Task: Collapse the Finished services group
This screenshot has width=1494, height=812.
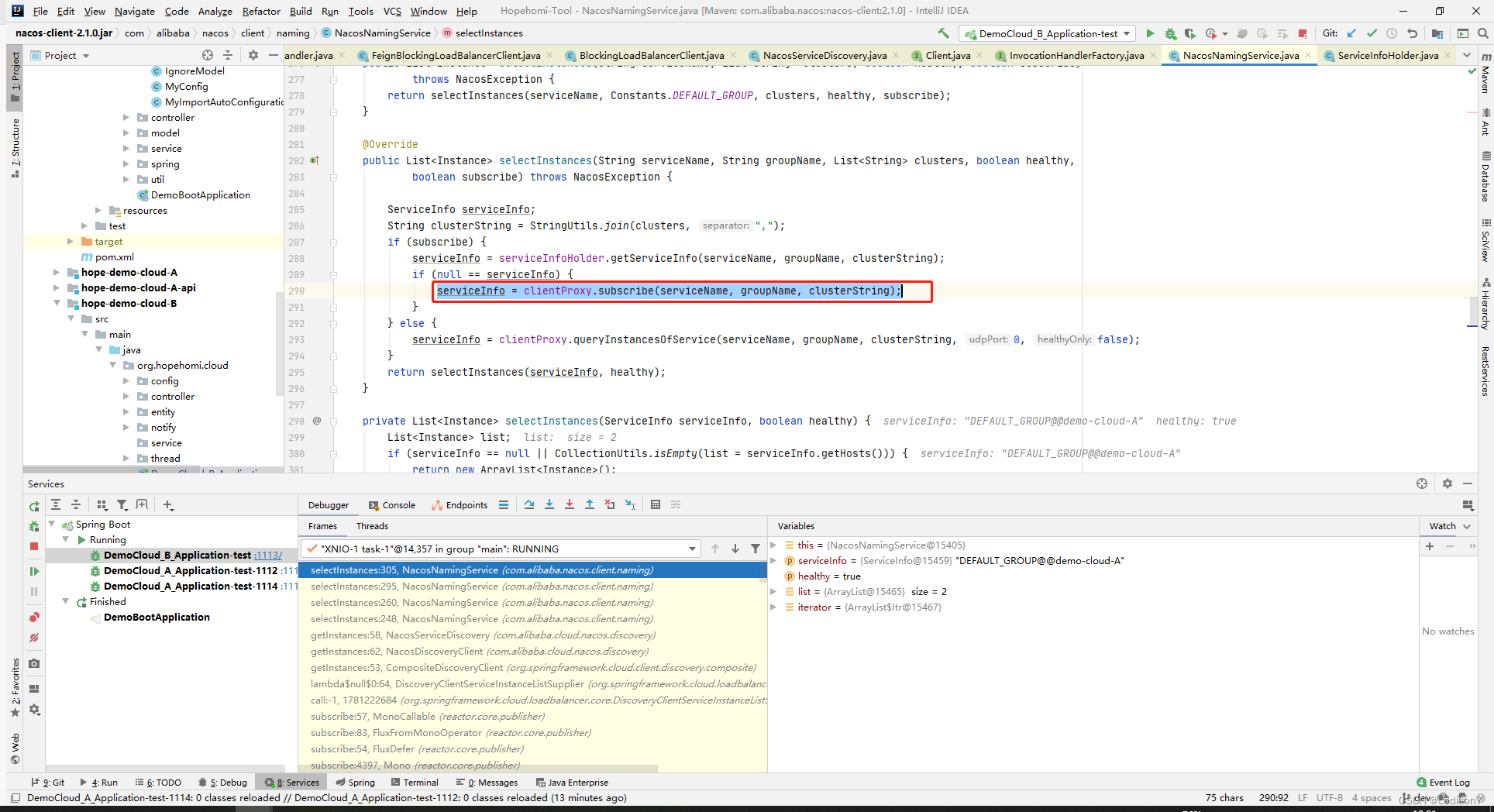Action: click(66, 602)
